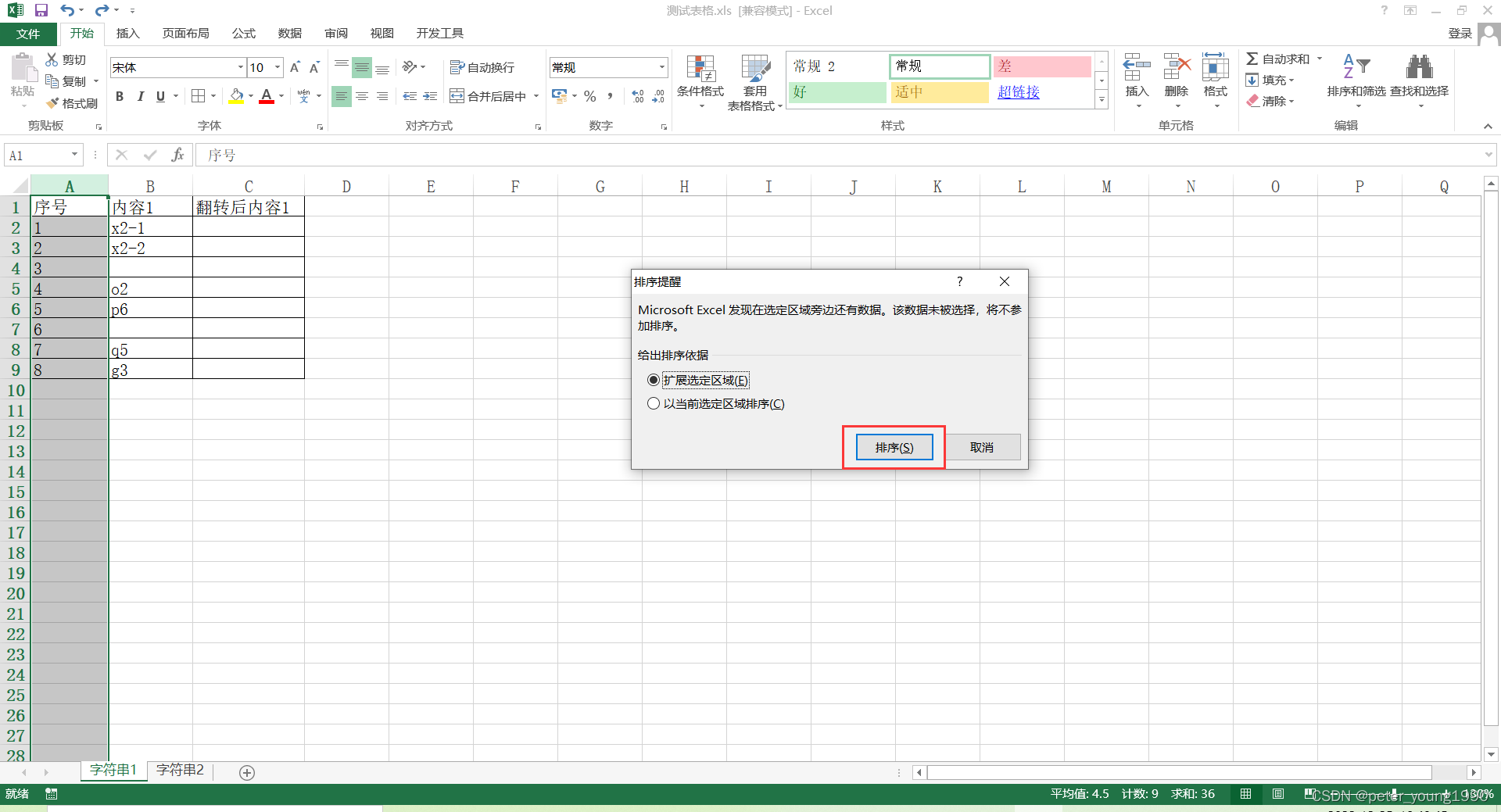The width and height of the screenshot is (1501, 812).
Task: Click the decrease indent icon
Action: (410, 96)
